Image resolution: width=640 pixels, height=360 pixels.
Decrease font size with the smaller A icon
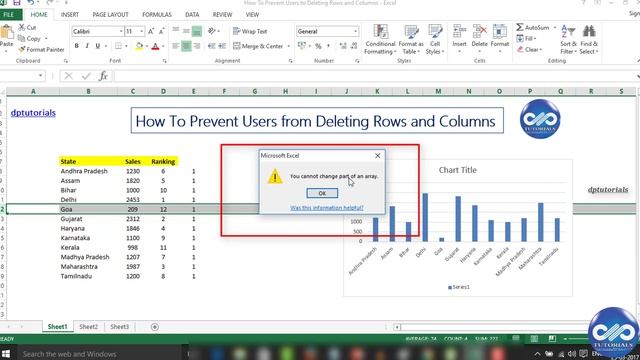(x=162, y=31)
